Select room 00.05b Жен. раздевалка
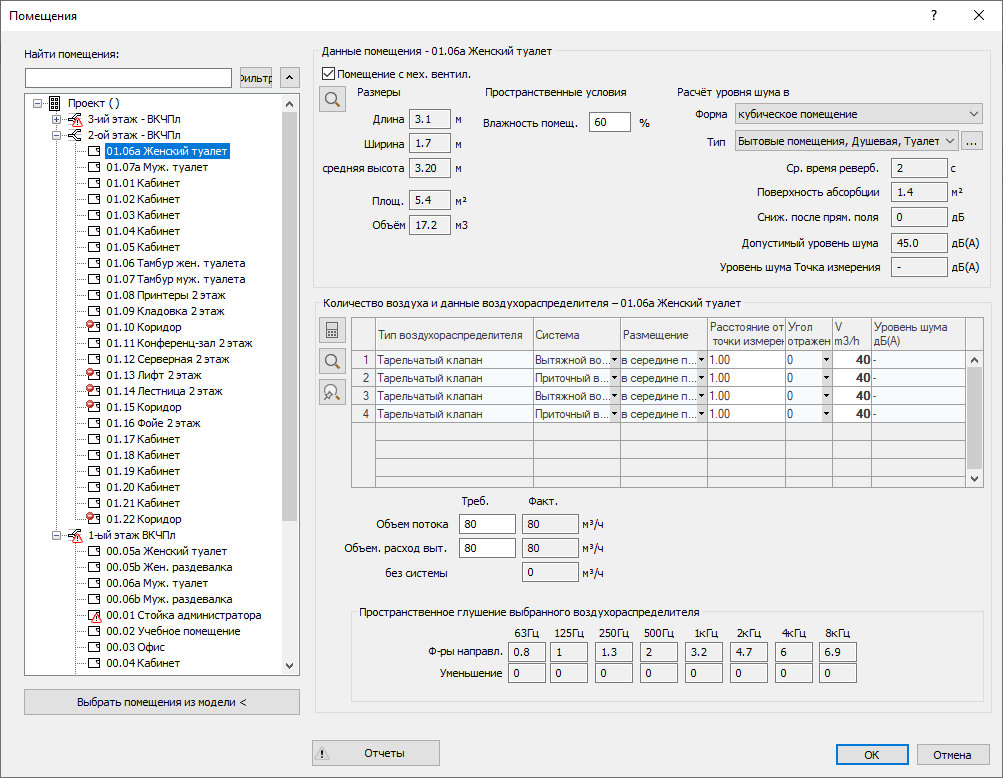1003x778 pixels. 169,567
